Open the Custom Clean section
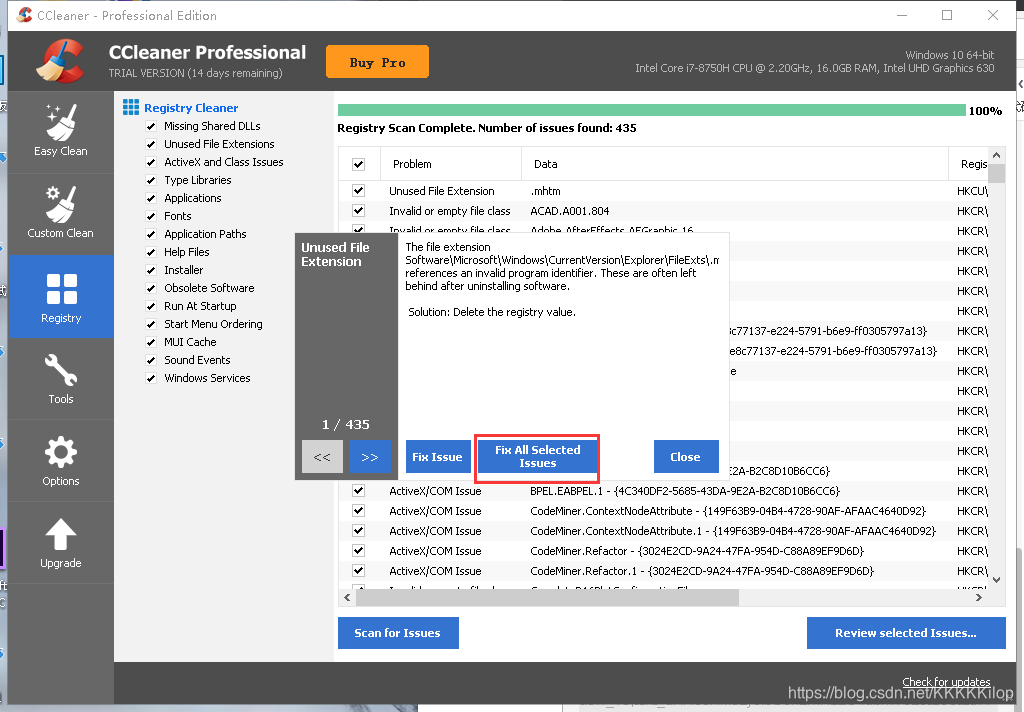Screen dimensions: 1024x712 tap(61, 213)
